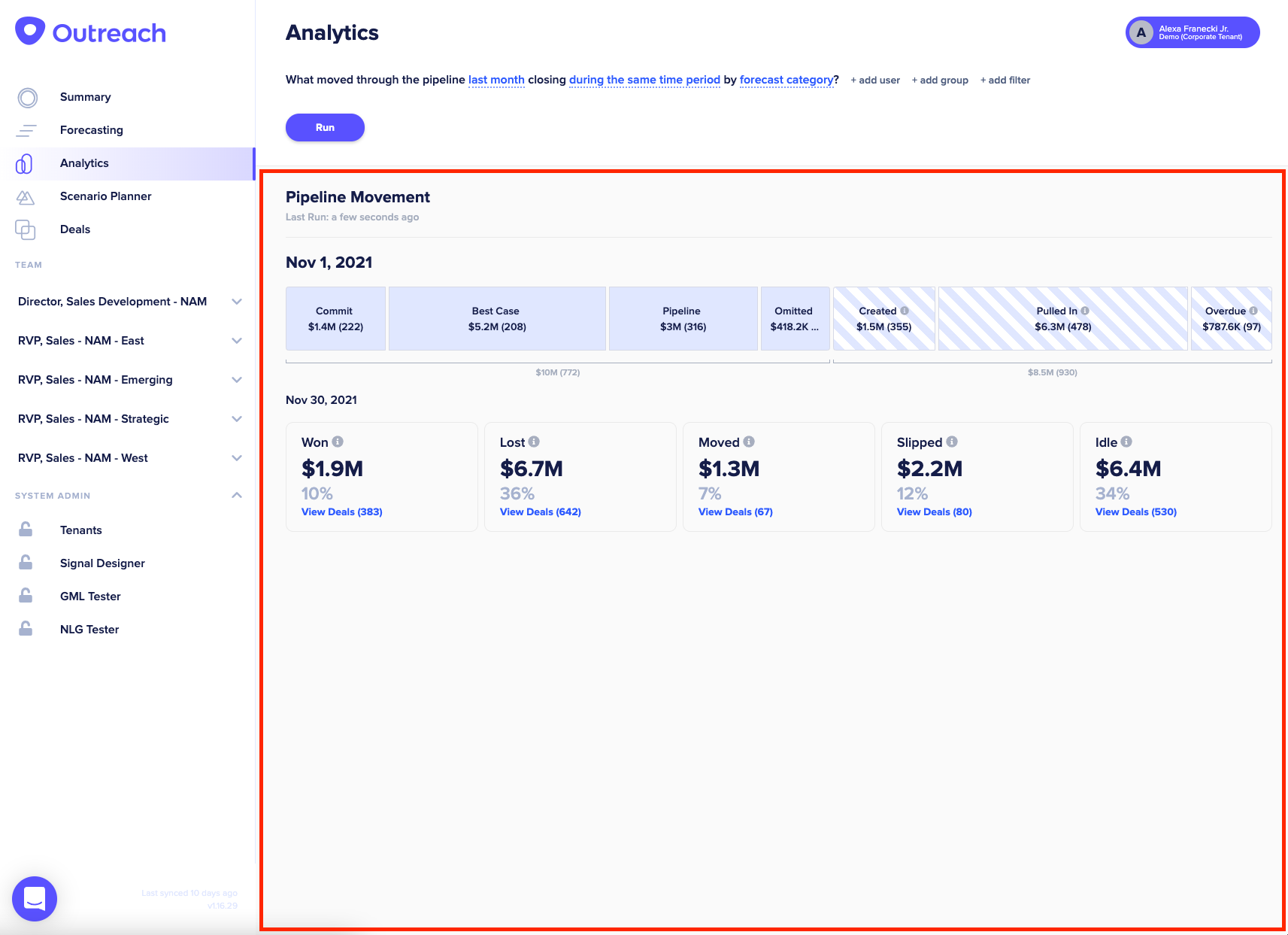Expand RVP, Sales - NAM - East

(x=237, y=341)
